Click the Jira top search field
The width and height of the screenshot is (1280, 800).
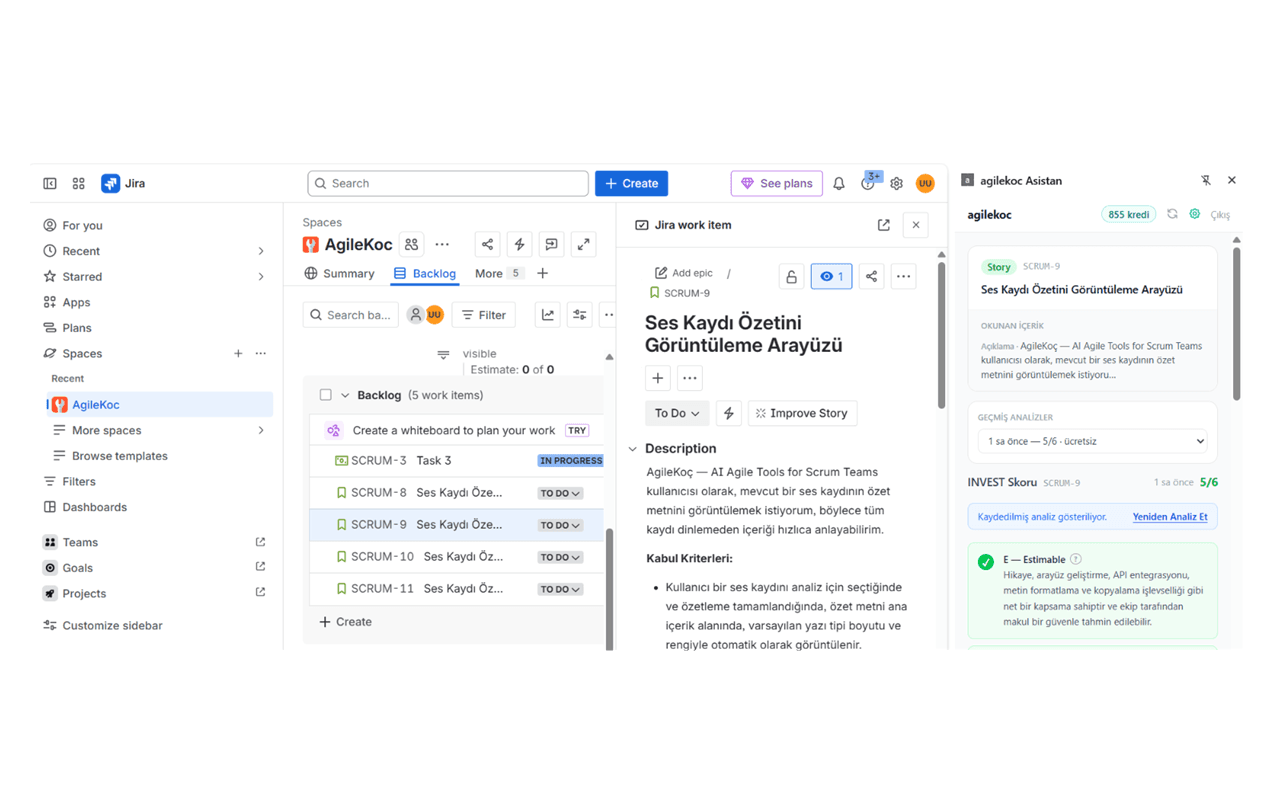coord(448,183)
